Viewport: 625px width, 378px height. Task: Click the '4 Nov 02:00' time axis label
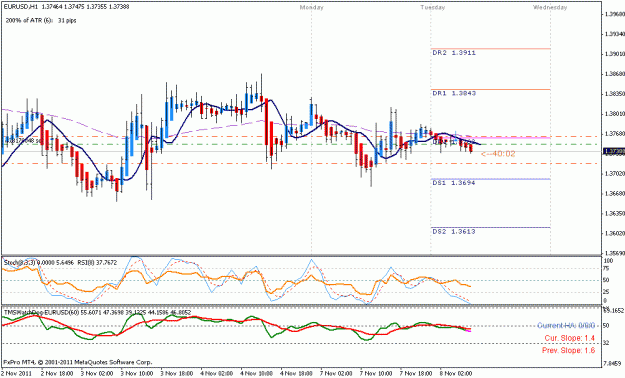click(x=216, y=374)
